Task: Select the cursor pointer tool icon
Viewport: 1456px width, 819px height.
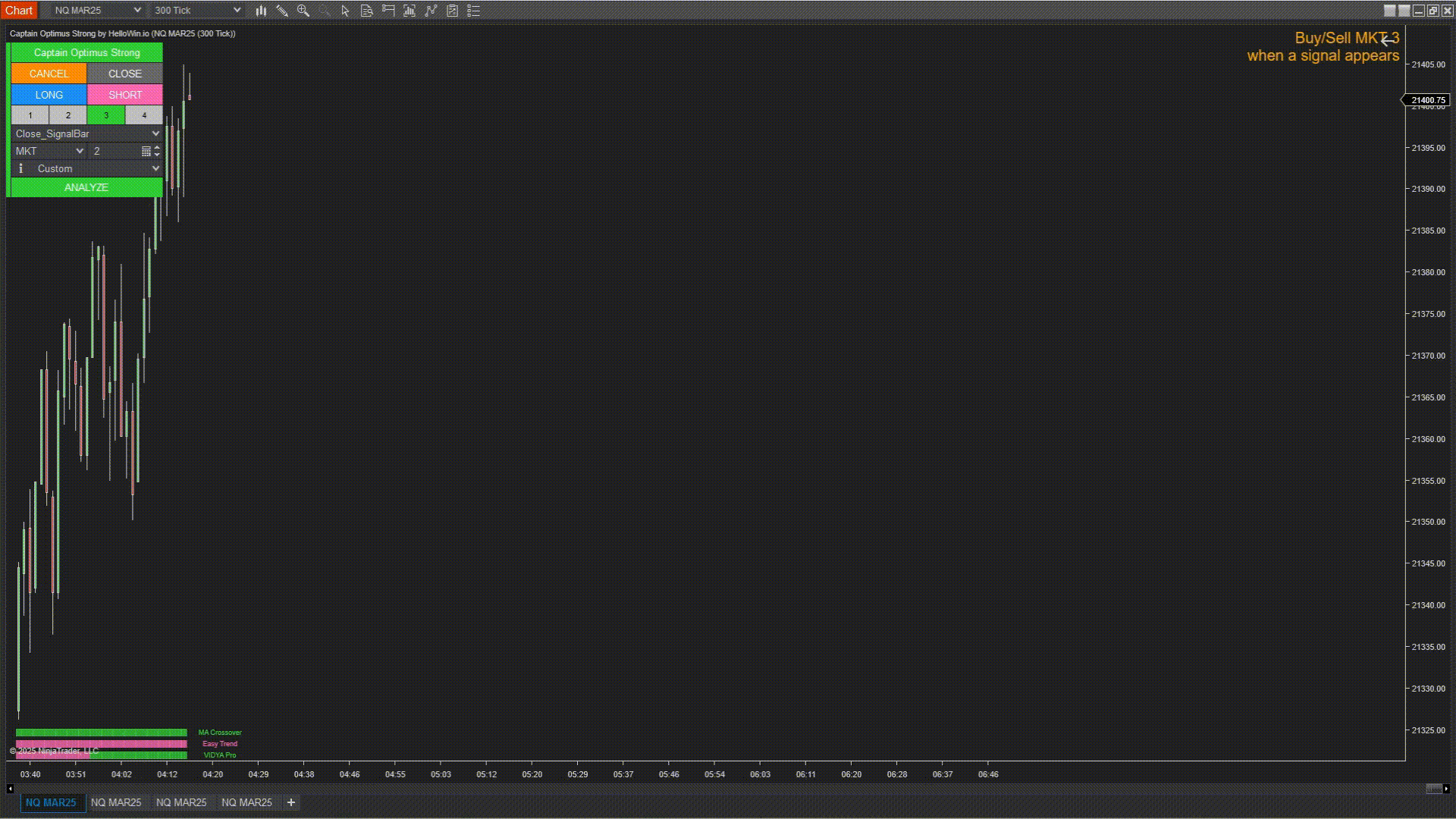Action: 345,11
